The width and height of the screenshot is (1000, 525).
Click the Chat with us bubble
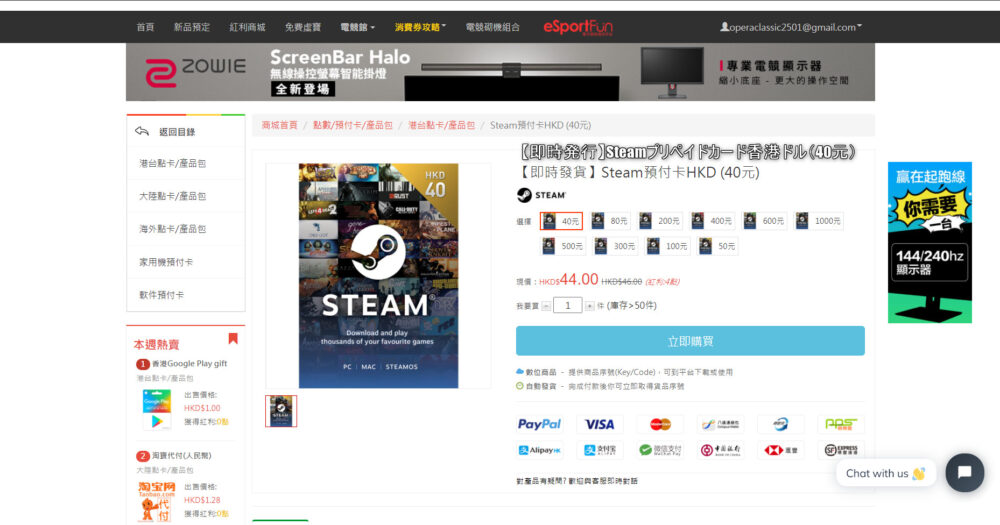[885, 473]
